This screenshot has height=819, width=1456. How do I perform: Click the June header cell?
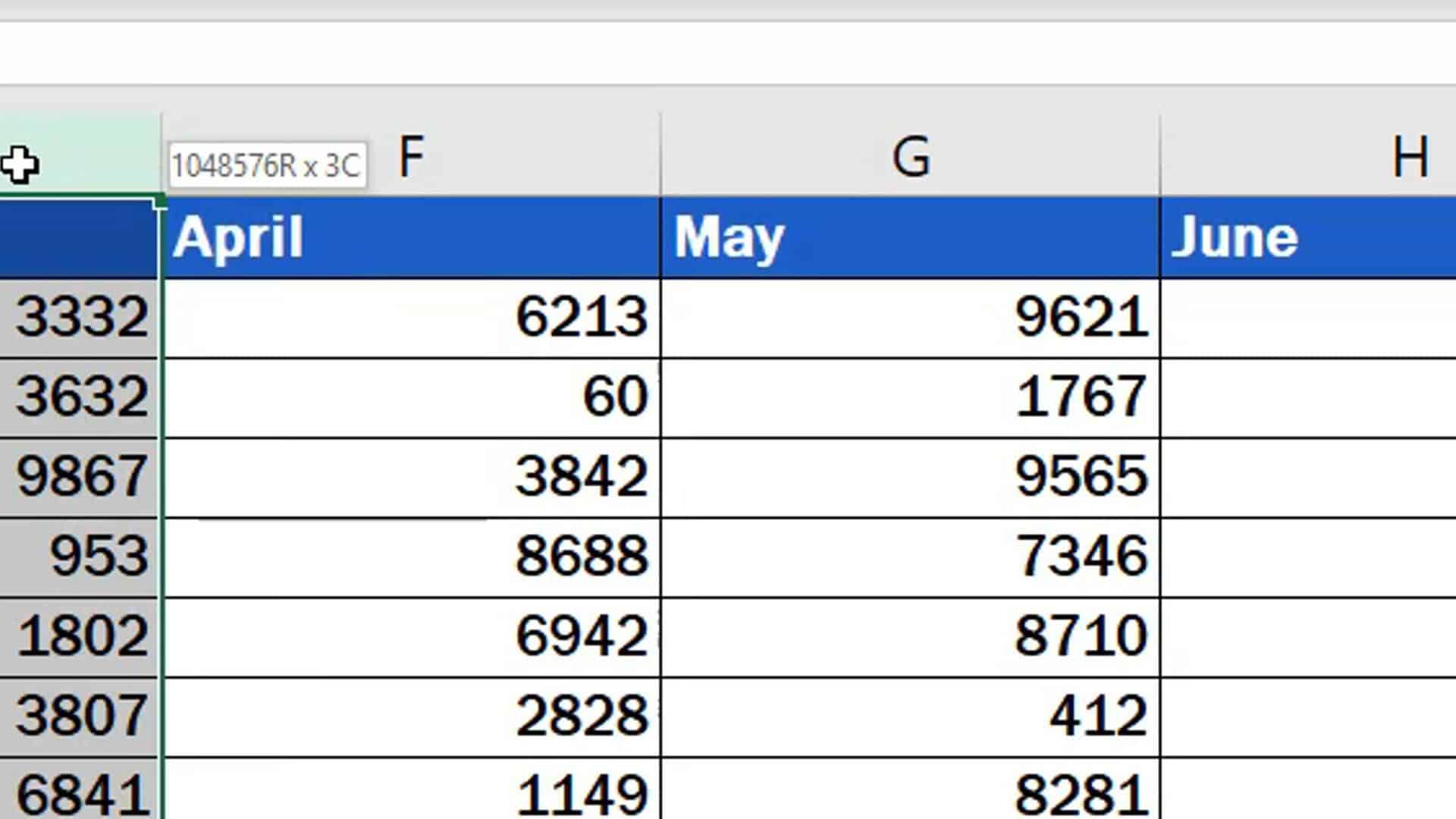tap(1304, 237)
